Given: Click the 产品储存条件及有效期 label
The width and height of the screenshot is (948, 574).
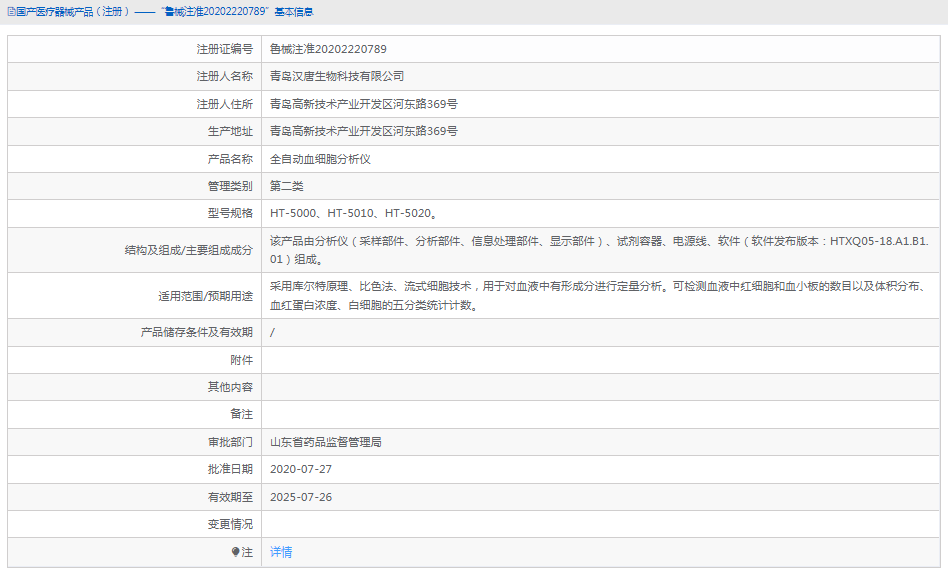Looking at the screenshot, I should [x=196, y=332].
